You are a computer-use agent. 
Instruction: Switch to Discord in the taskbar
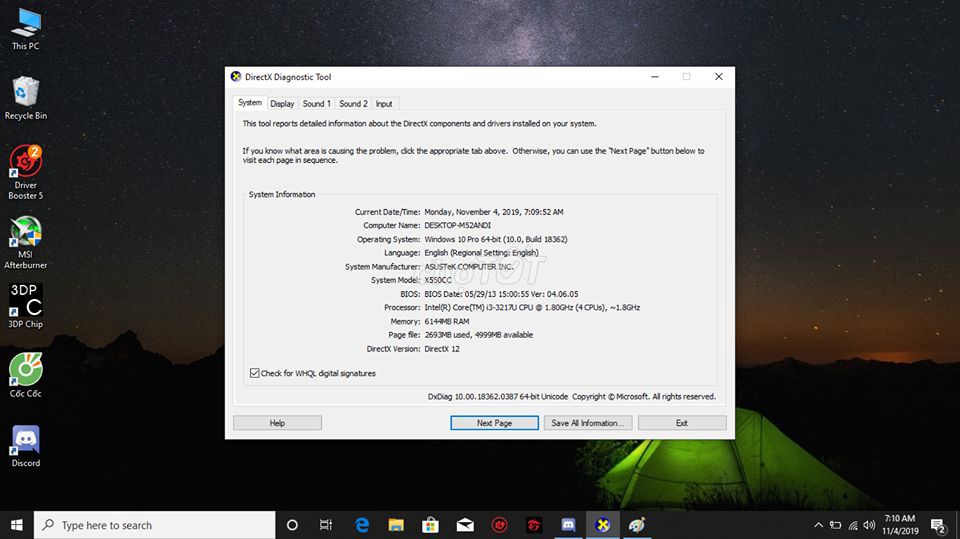click(x=568, y=525)
